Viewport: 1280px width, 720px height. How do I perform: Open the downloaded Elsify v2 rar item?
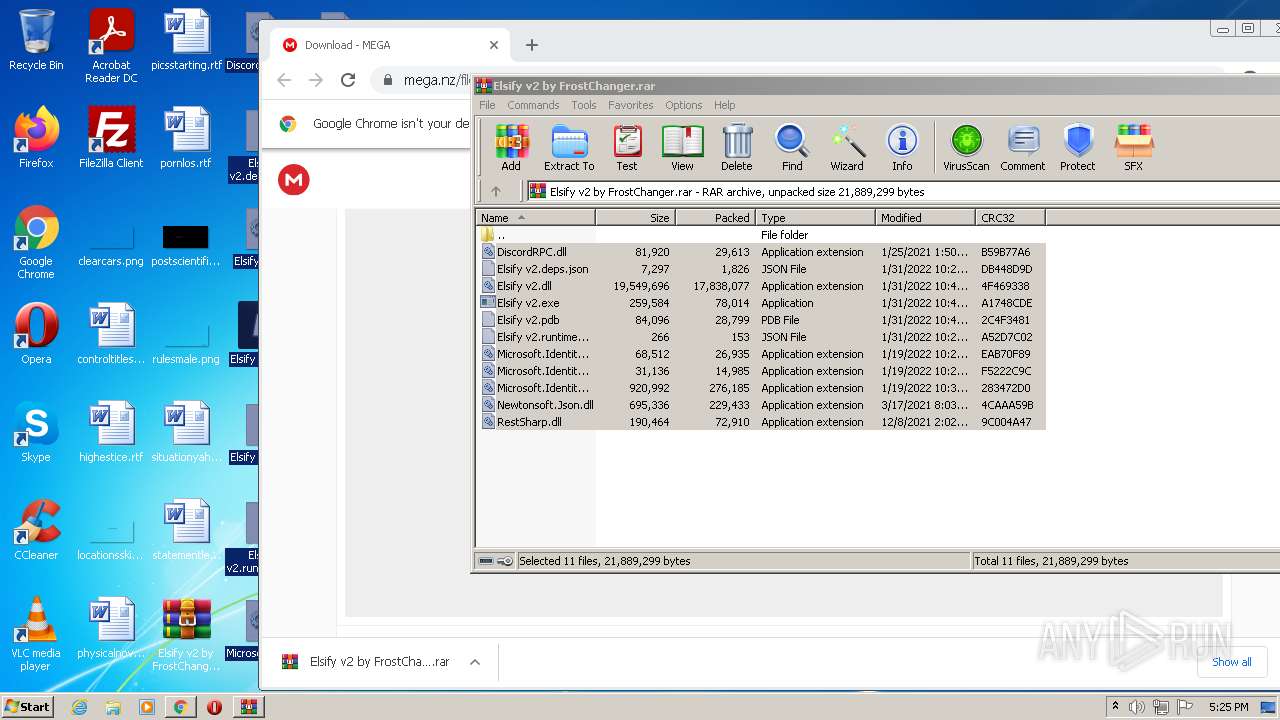point(366,662)
